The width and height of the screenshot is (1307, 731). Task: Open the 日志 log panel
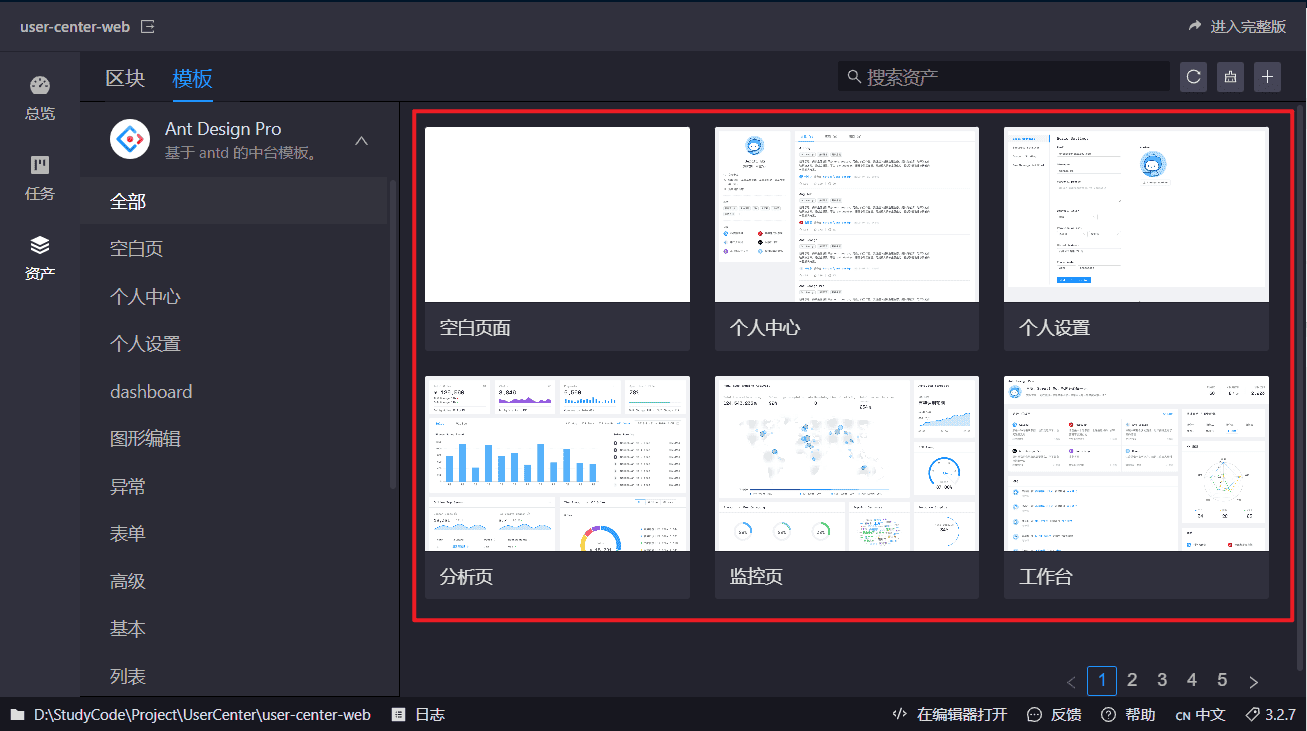pos(418,714)
